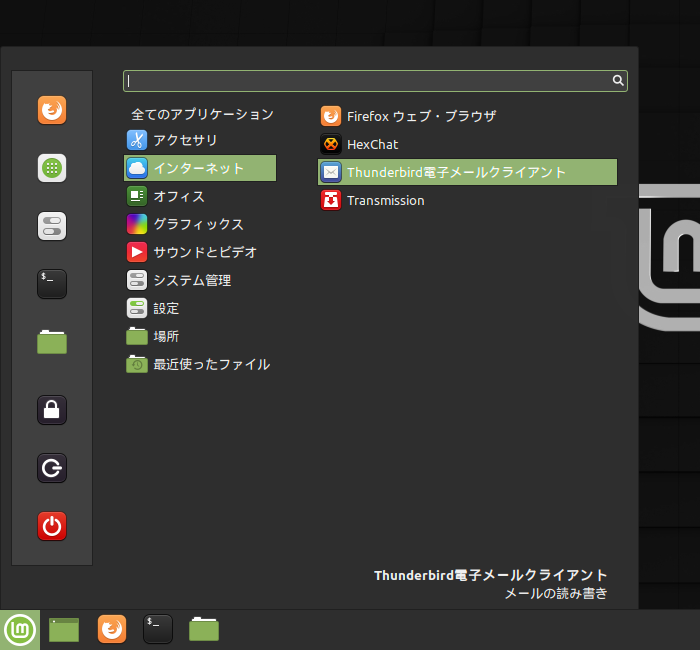Click the インターネット cloud icon
700x650 pixels.
coord(137,168)
